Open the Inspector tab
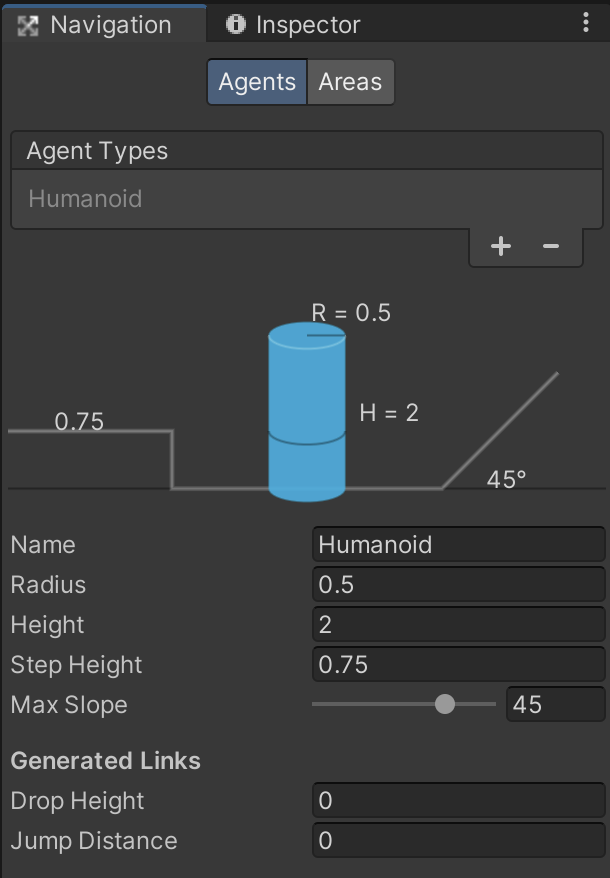The image size is (610, 878). [307, 25]
